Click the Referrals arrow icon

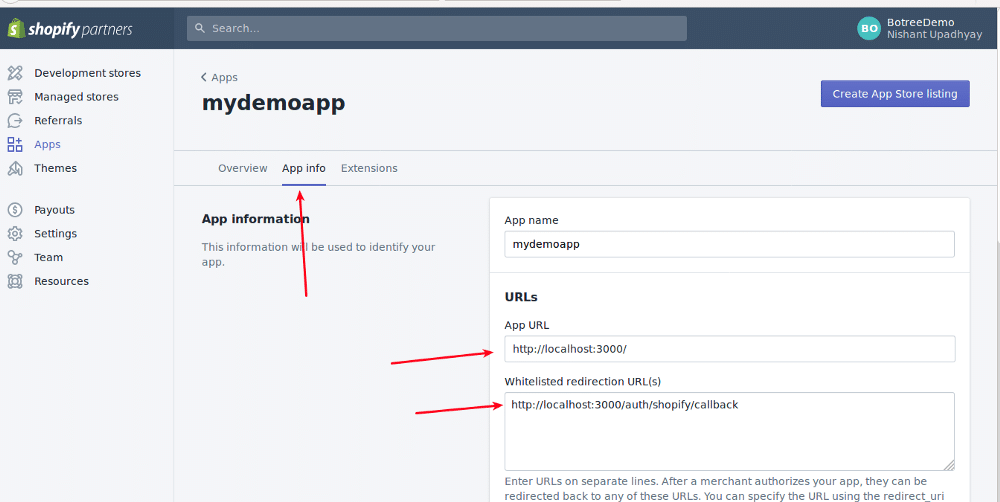point(15,121)
